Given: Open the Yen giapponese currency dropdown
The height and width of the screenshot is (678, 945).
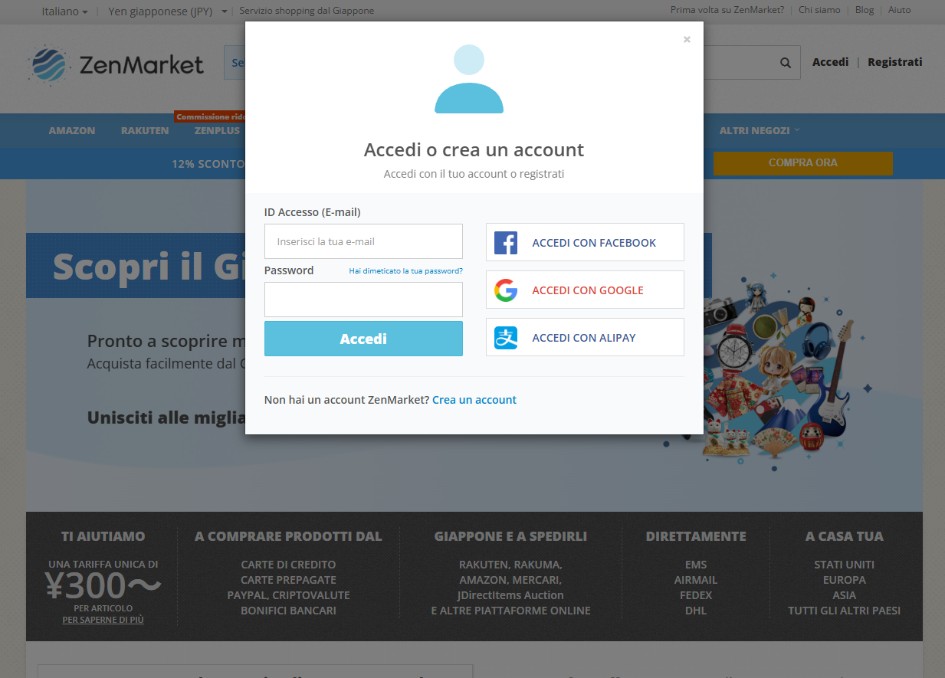Looking at the screenshot, I should coord(168,11).
